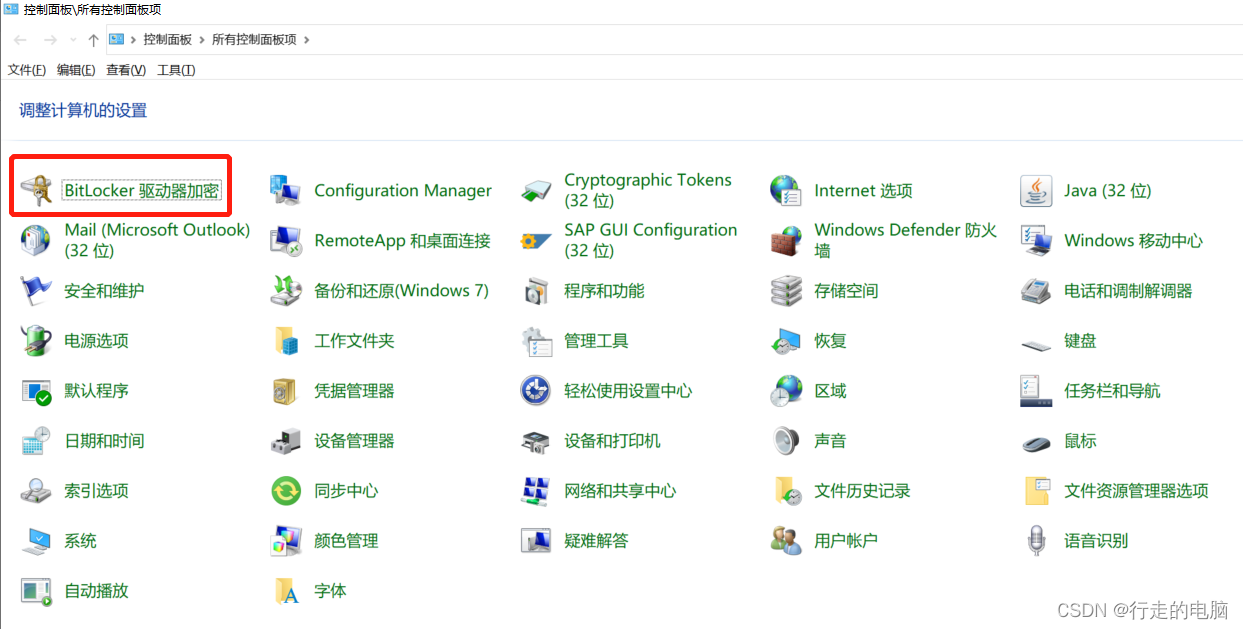Open the 字体 (Fonts) panel
The image size is (1243, 629).
pyautogui.click(x=329, y=590)
